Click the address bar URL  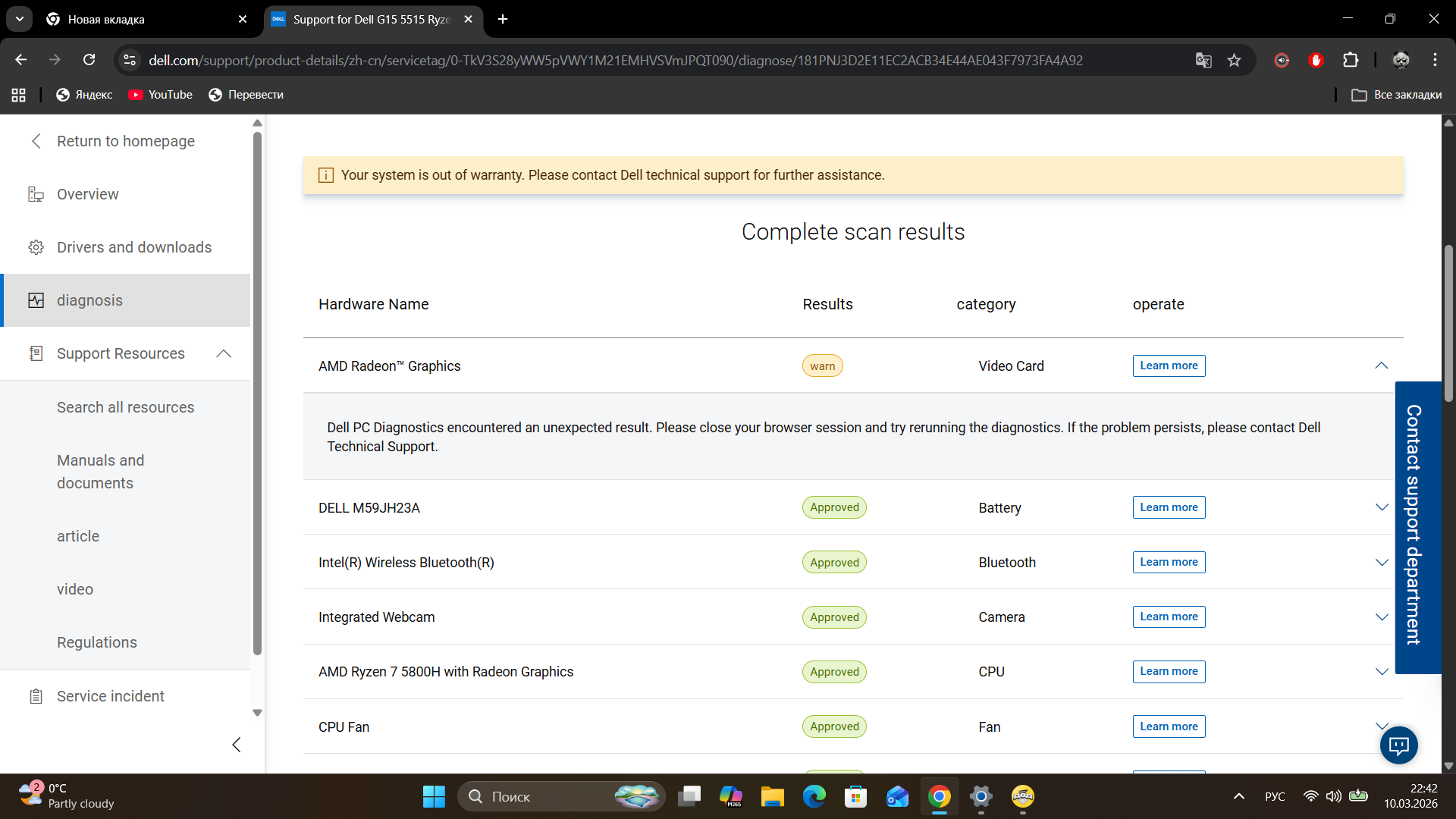(615, 60)
